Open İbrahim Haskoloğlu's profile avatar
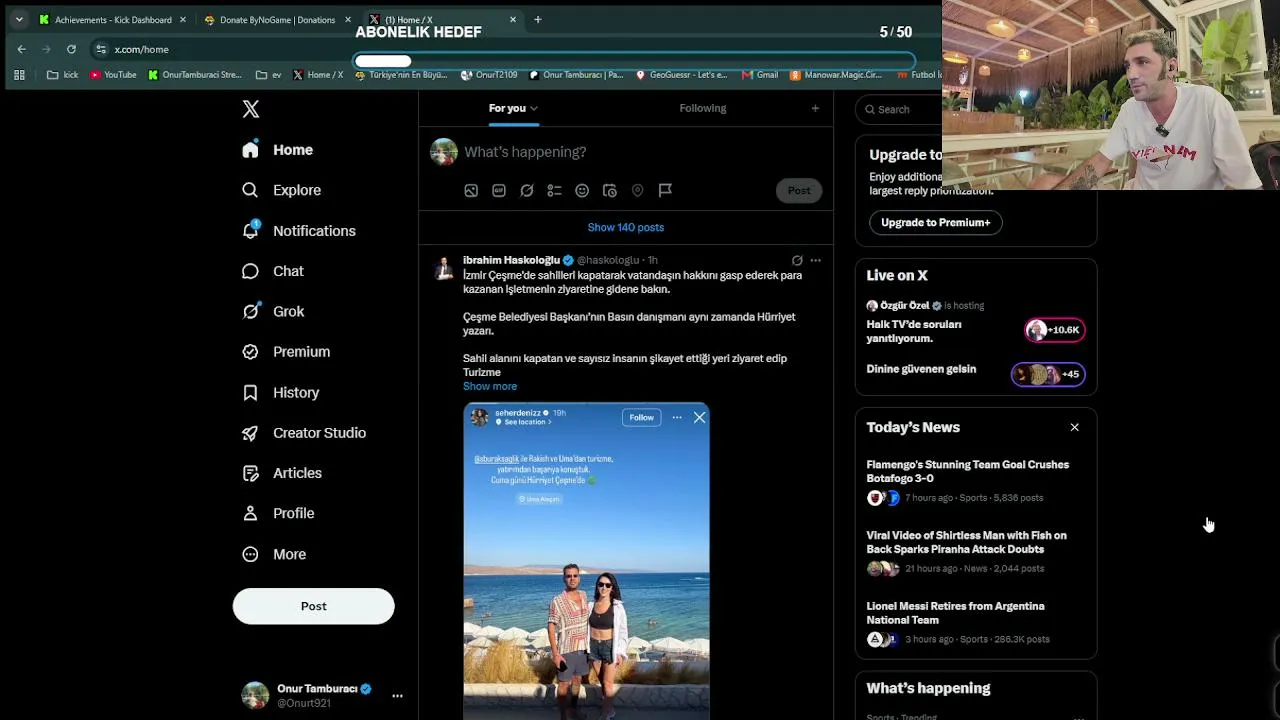The image size is (1280, 720). pos(444,269)
